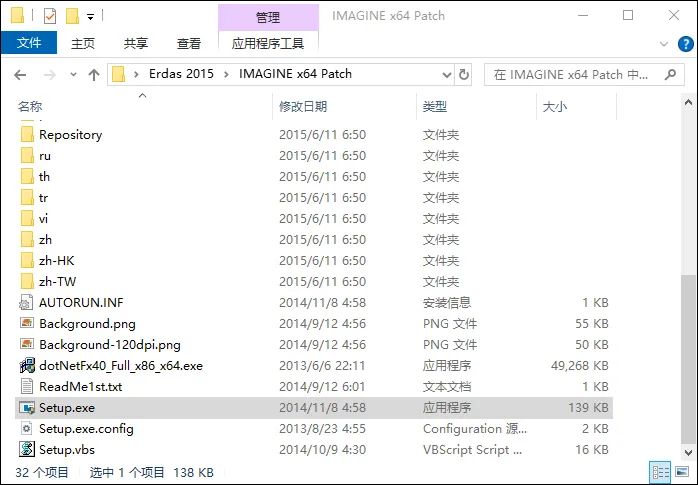Screen dimensions: 698x485
Task: Switch to large icons view layout
Action: click(682, 472)
